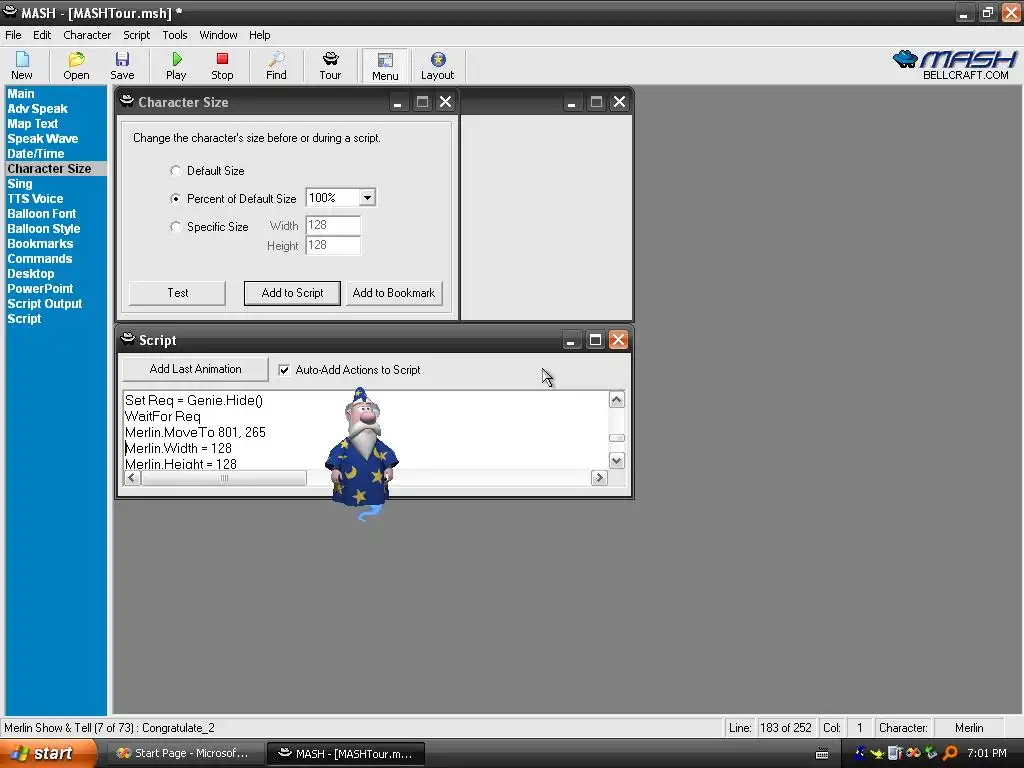Click the MASH application title bar icon
Image resolution: width=1024 pixels, height=768 pixels.
pyautogui.click(x=10, y=12)
